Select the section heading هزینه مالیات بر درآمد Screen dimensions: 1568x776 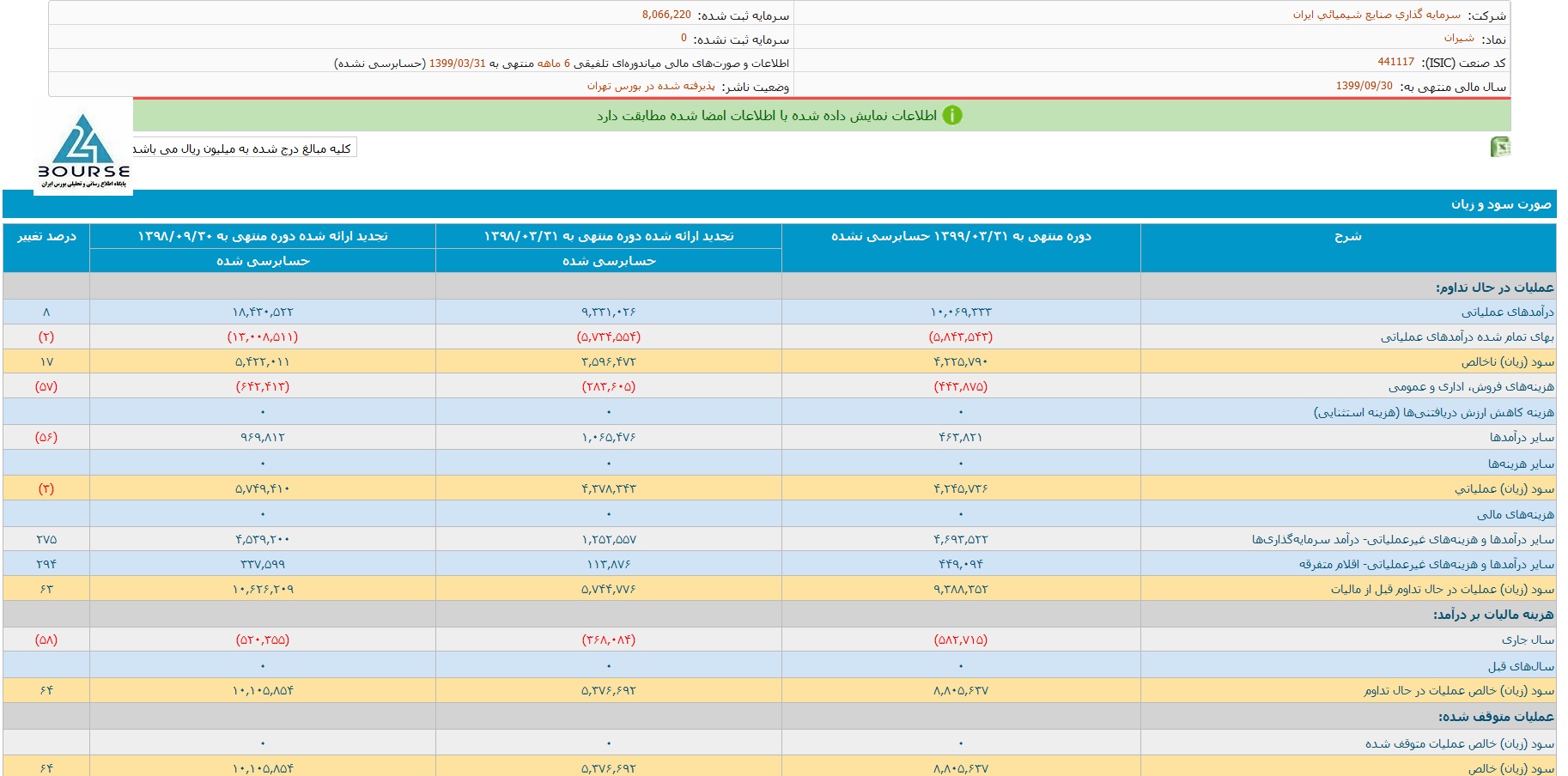point(1493,614)
